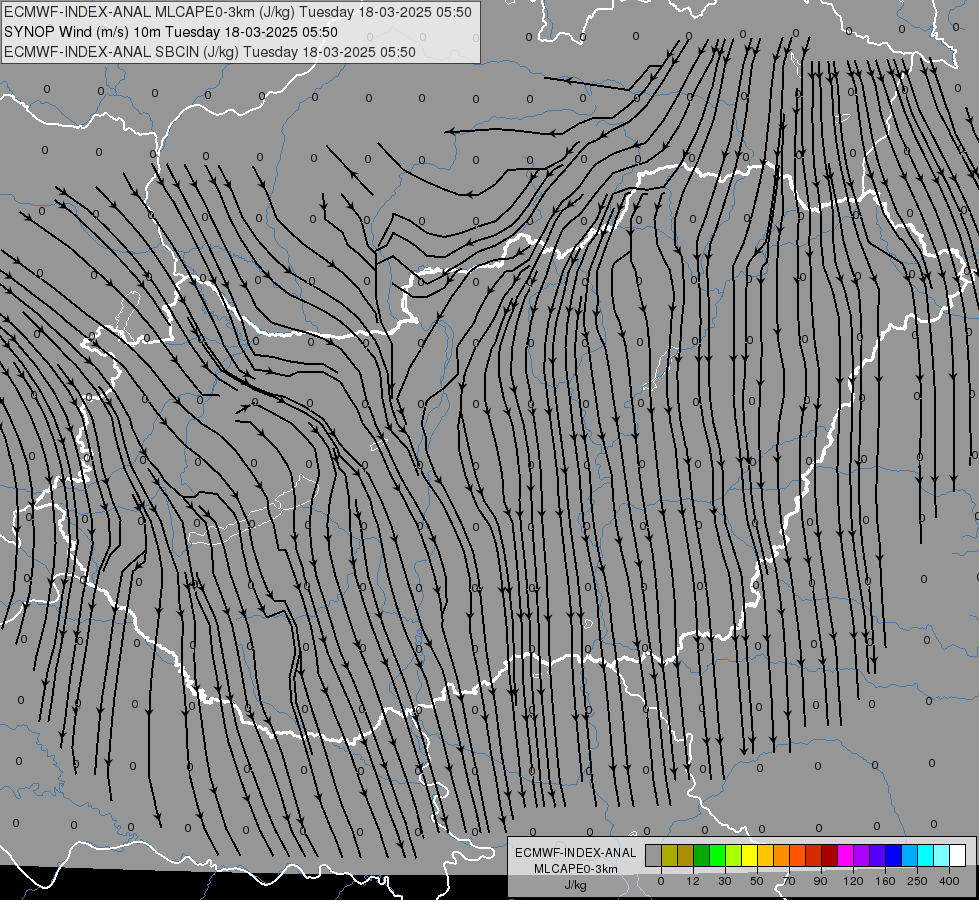The height and width of the screenshot is (900, 979).
Task: Select the SYNOP Wind 10m title line
Action: click(170, 32)
